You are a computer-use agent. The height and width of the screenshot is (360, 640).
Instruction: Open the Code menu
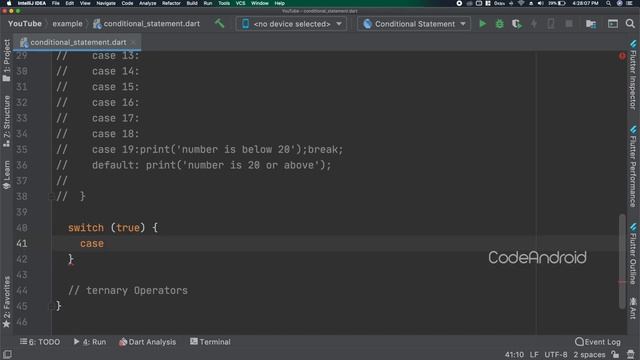tap(127, 3)
